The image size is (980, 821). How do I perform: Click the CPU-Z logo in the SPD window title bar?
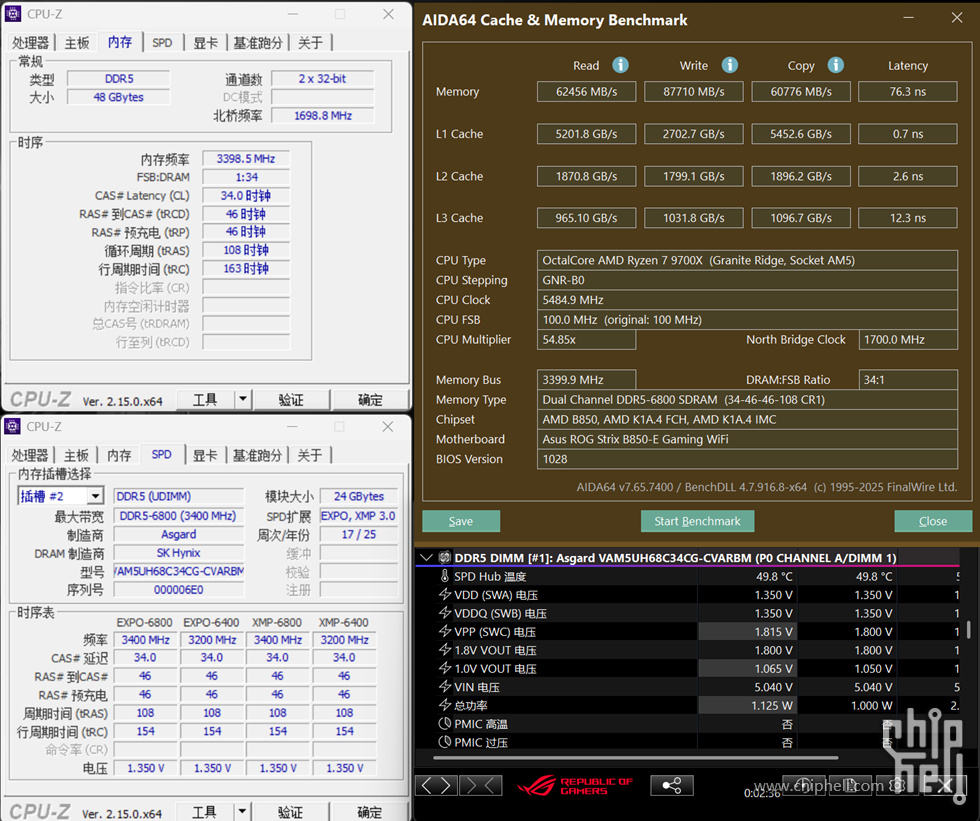point(12,426)
